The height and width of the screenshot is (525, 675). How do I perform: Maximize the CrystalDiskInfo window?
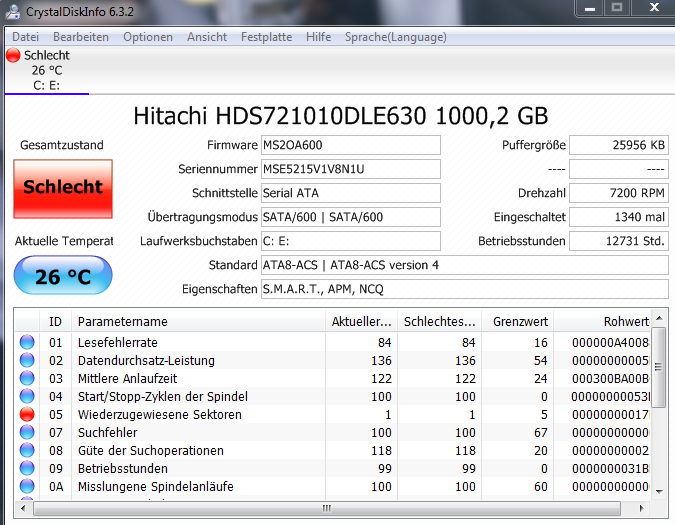click(x=617, y=8)
